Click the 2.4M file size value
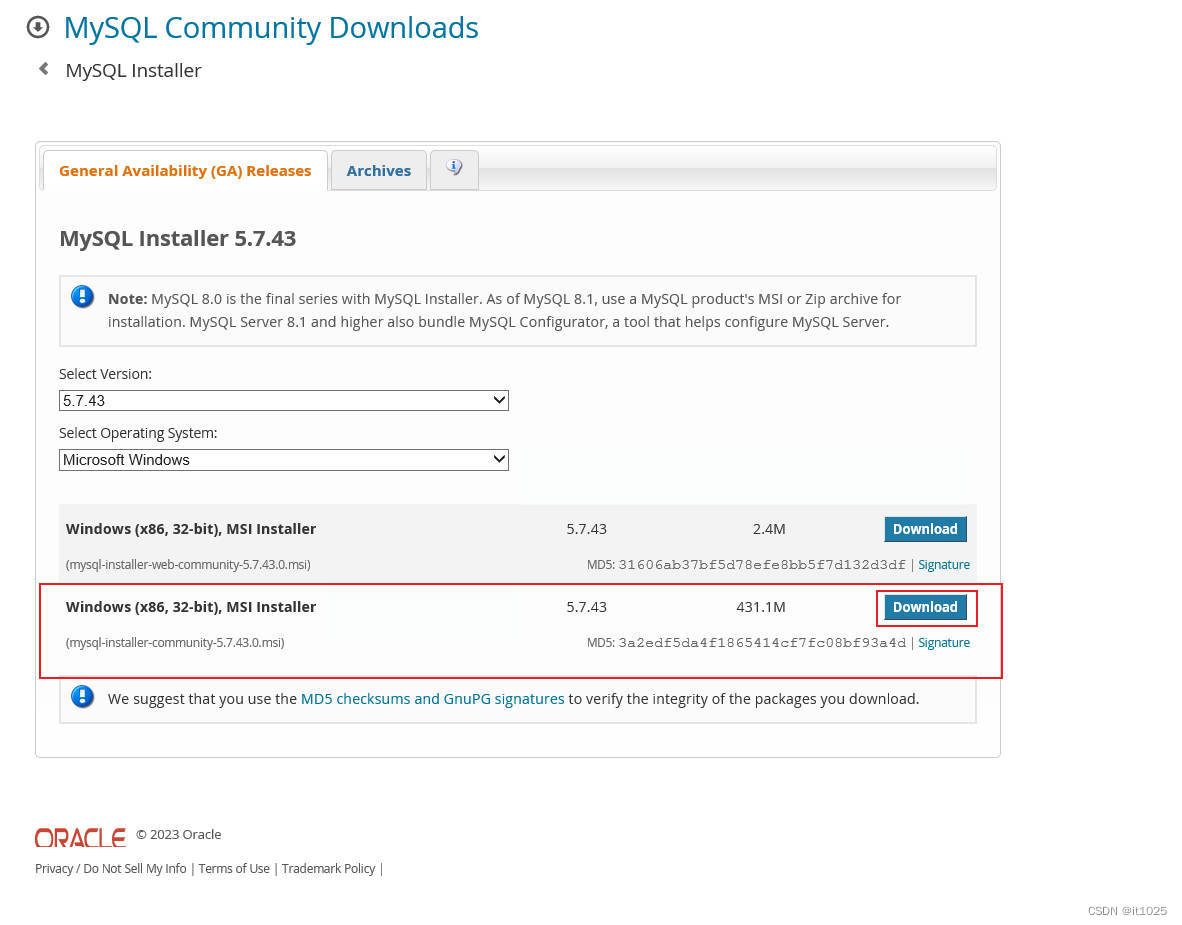The image size is (1182, 925). 769,529
